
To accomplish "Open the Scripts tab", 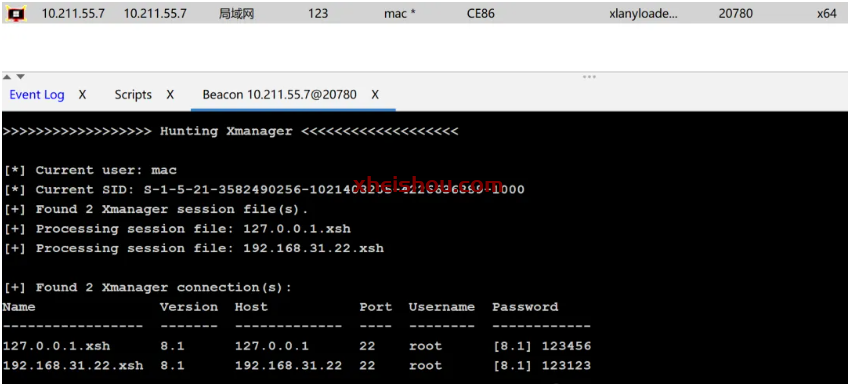I will (133, 95).
